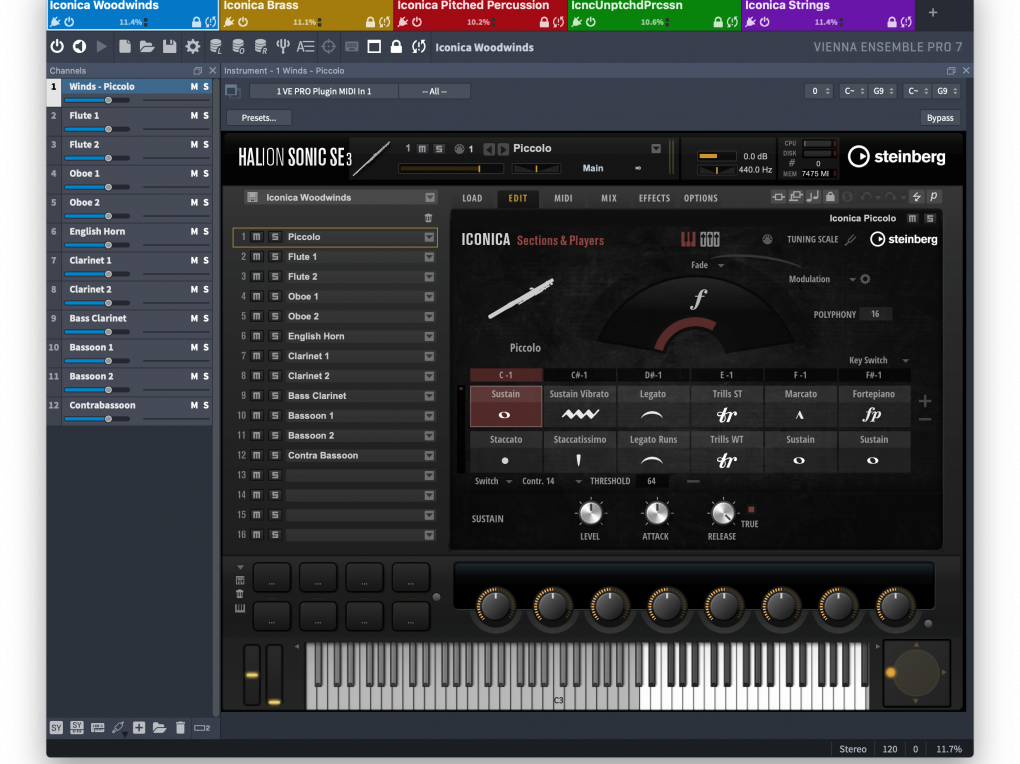Click the speaker icon in the main toolbar
The image size is (1020, 764).
pos(79,47)
